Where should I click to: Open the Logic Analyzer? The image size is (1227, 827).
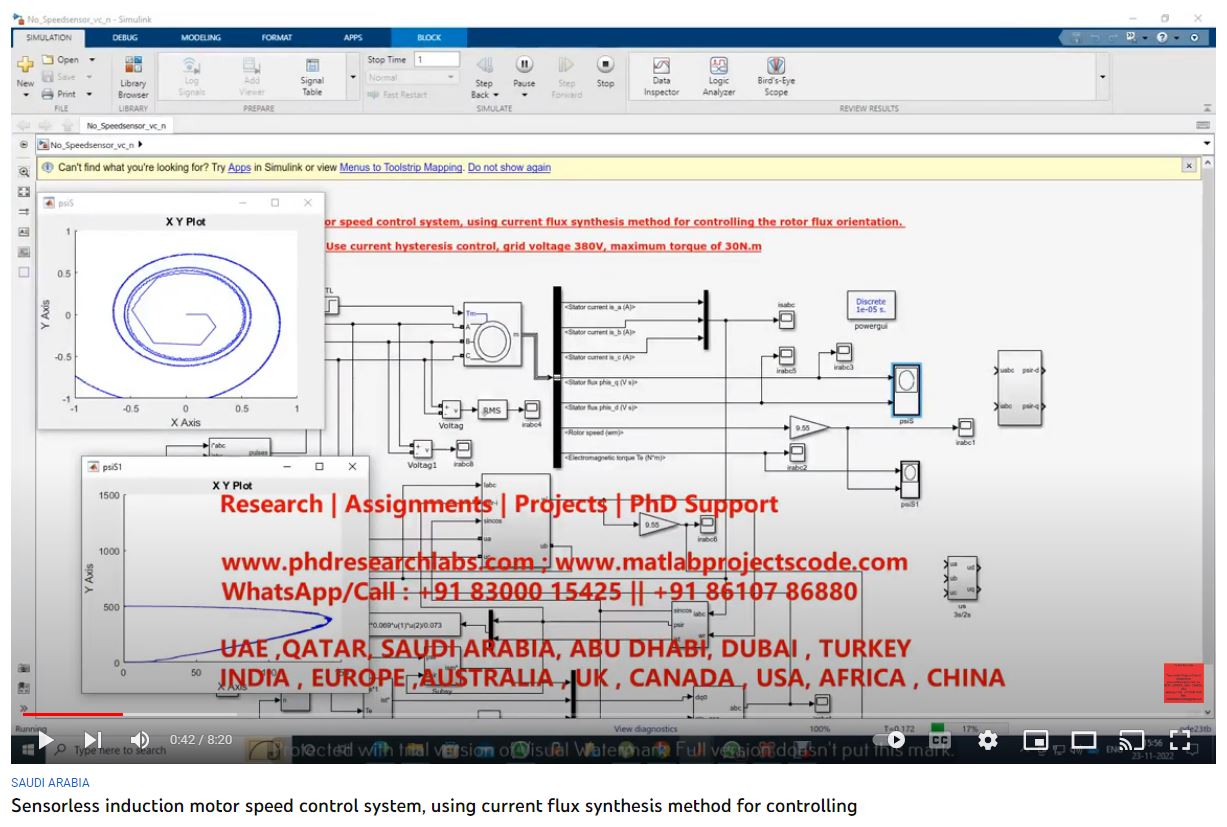pos(719,76)
